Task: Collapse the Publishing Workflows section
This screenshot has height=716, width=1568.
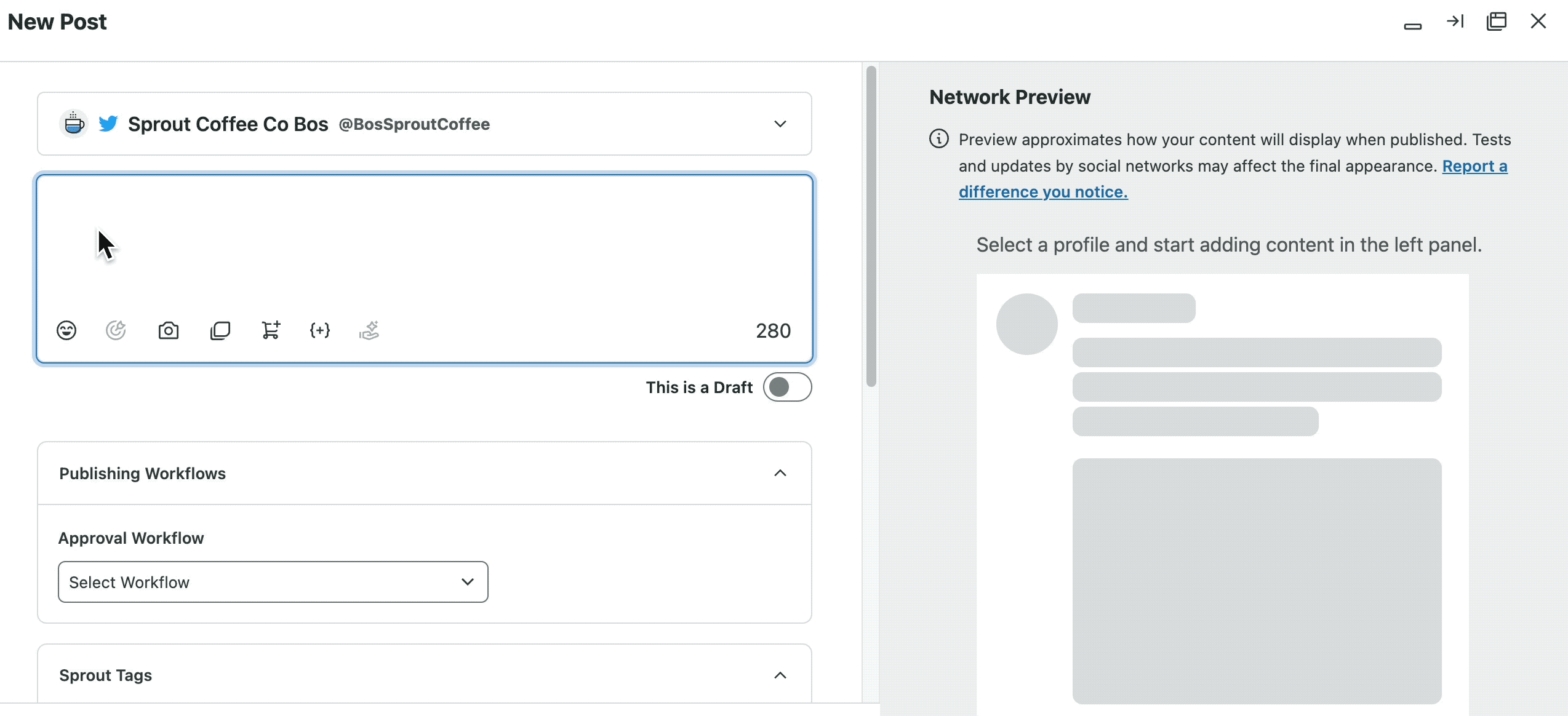Action: (x=780, y=473)
